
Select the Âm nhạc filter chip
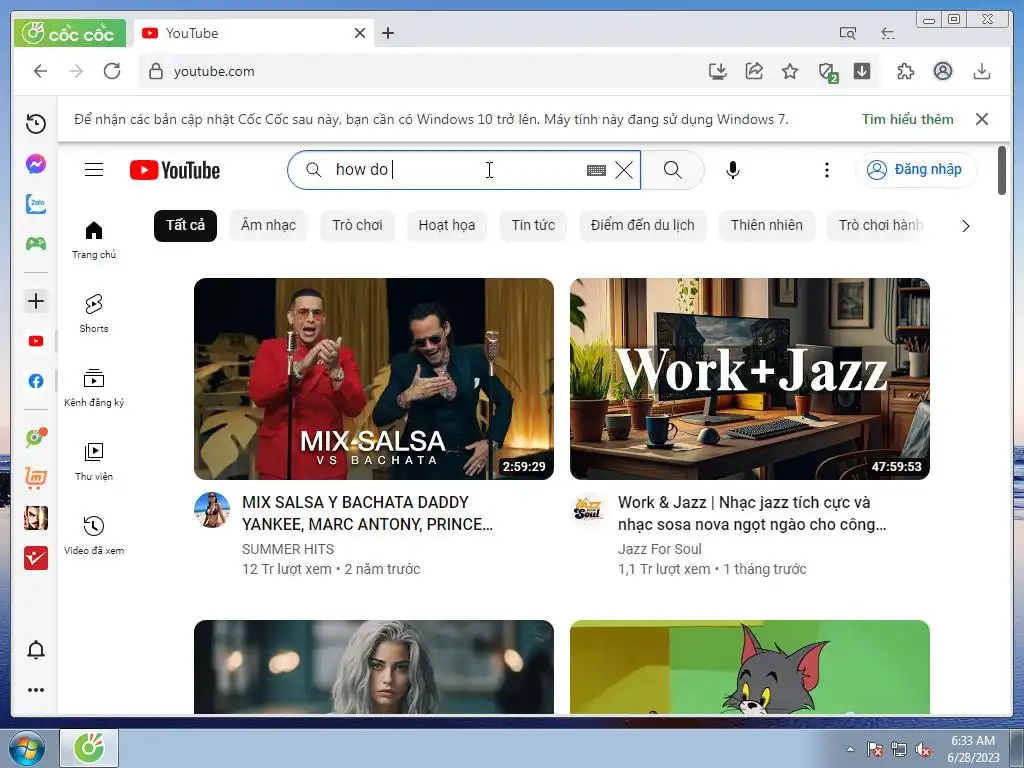tap(268, 225)
